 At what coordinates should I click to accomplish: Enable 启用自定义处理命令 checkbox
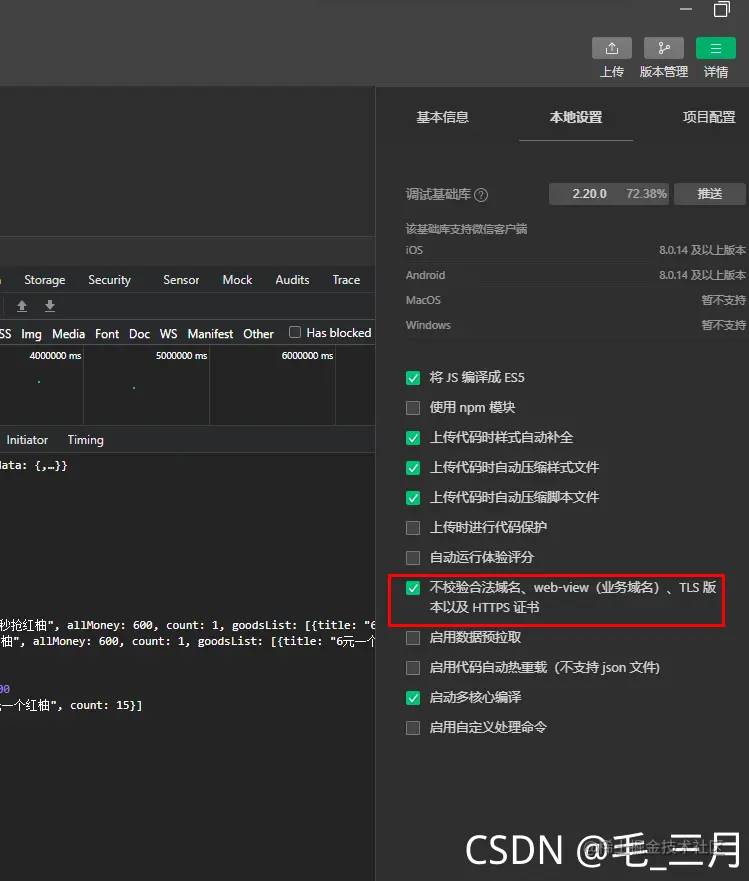coord(413,728)
